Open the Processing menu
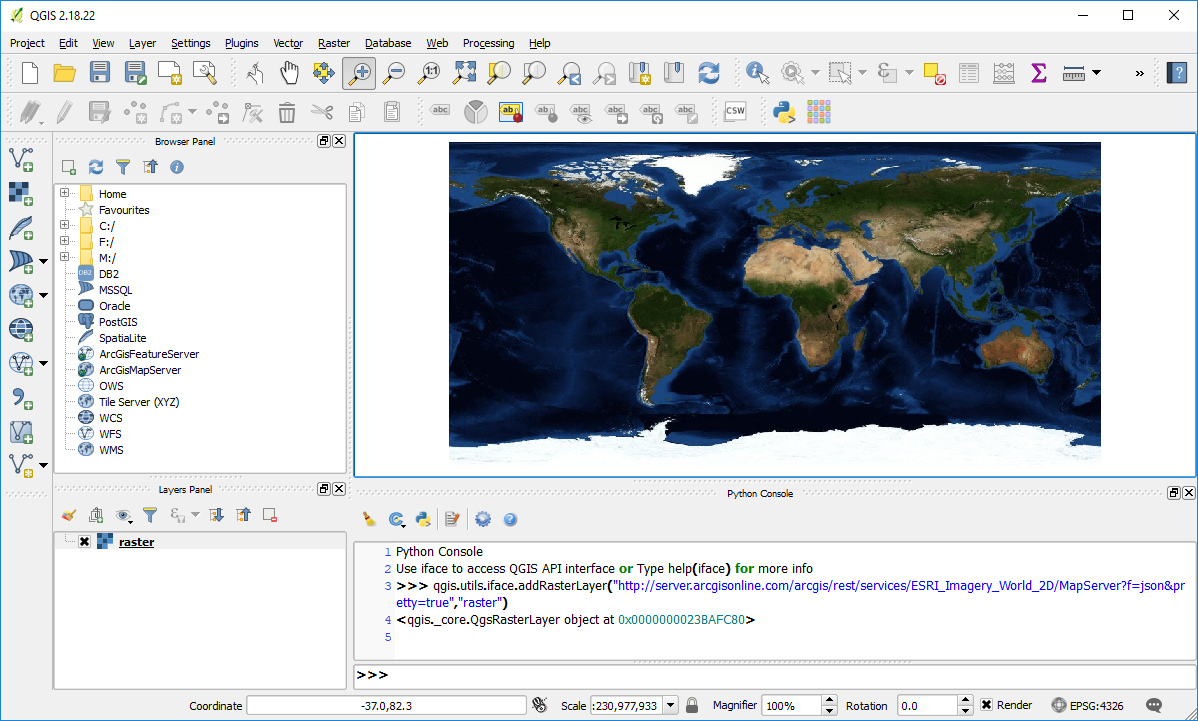The image size is (1198, 721). click(x=488, y=43)
